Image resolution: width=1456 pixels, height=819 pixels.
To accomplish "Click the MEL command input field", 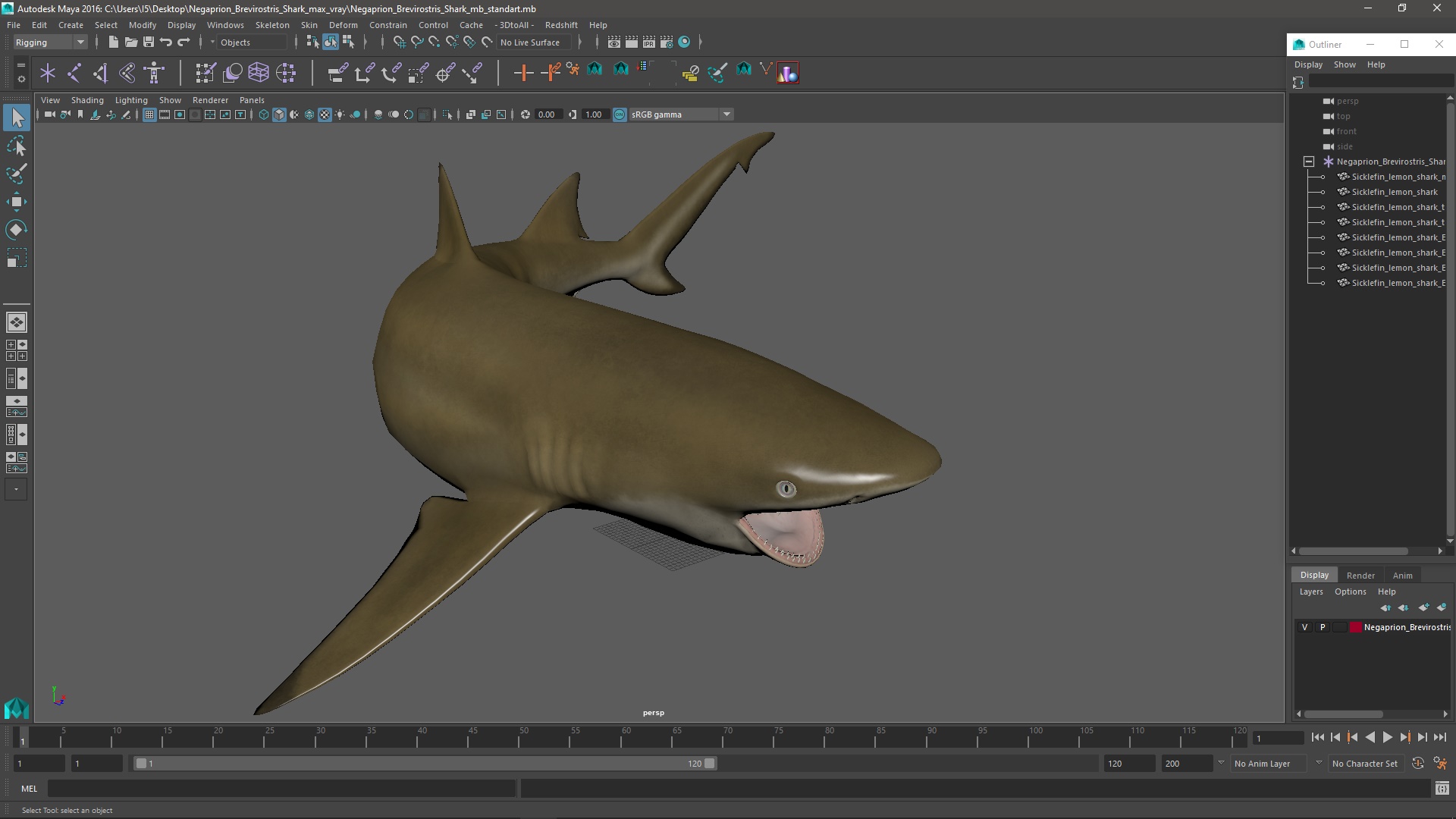I will click(x=281, y=789).
